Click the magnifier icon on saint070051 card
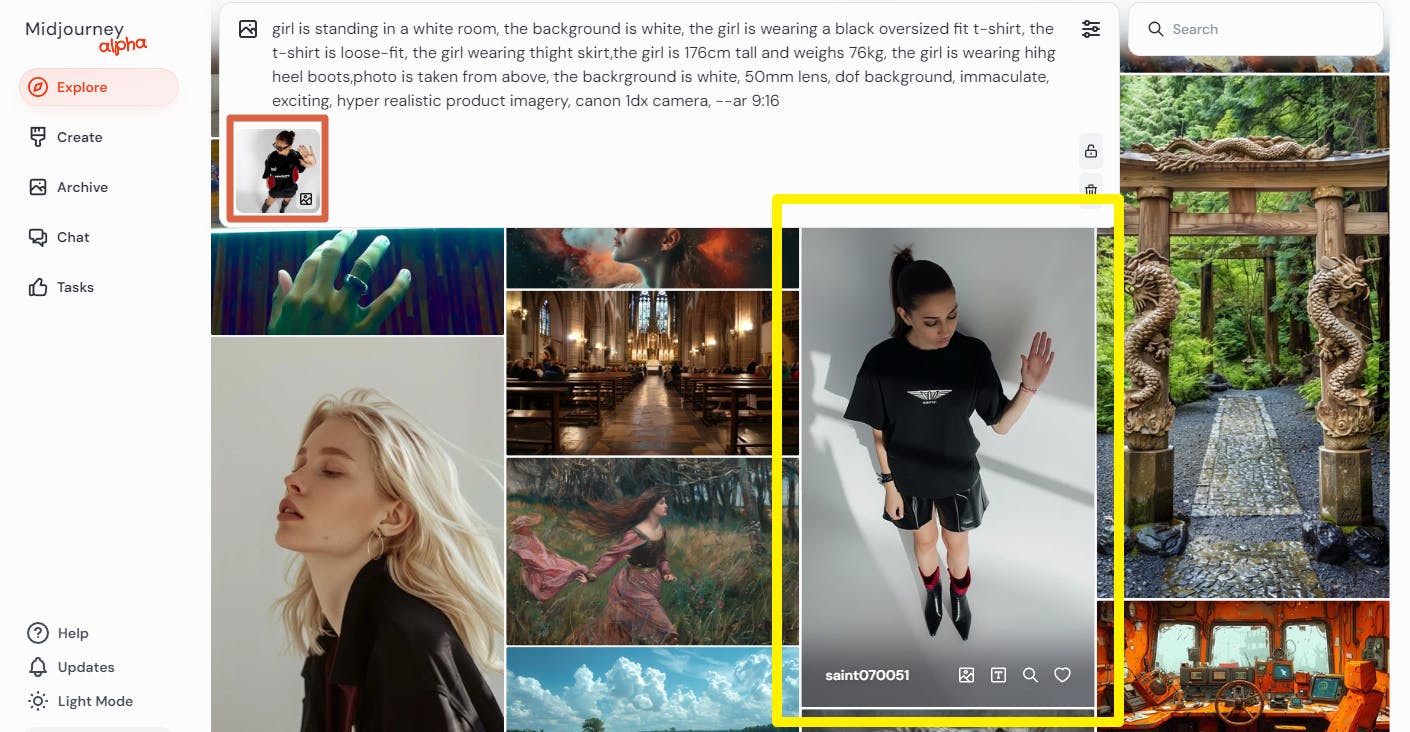 (x=1030, y=675)
